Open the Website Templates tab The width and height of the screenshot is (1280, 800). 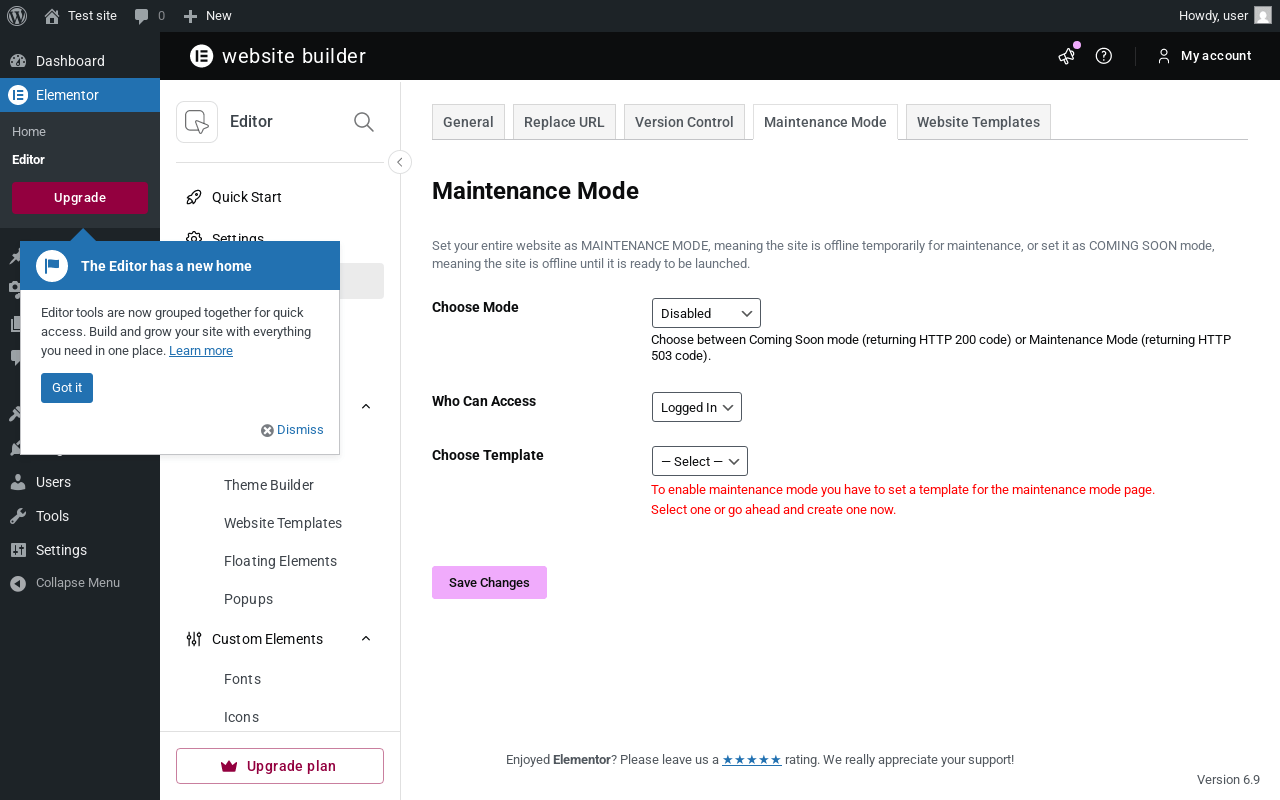point(978,122)
